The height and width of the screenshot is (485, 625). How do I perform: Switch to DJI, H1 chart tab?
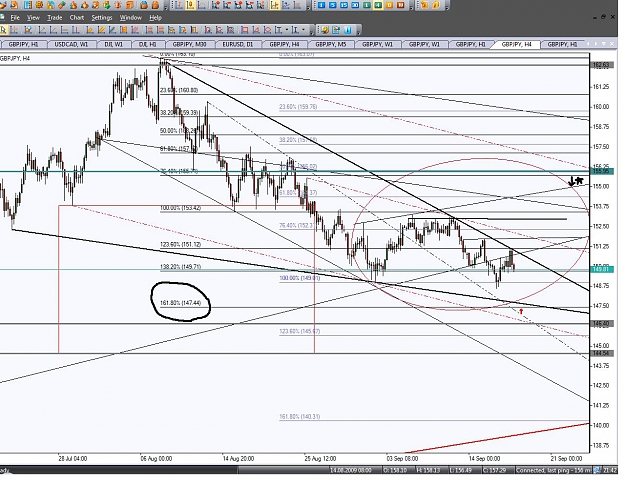[x=147, y=44]
